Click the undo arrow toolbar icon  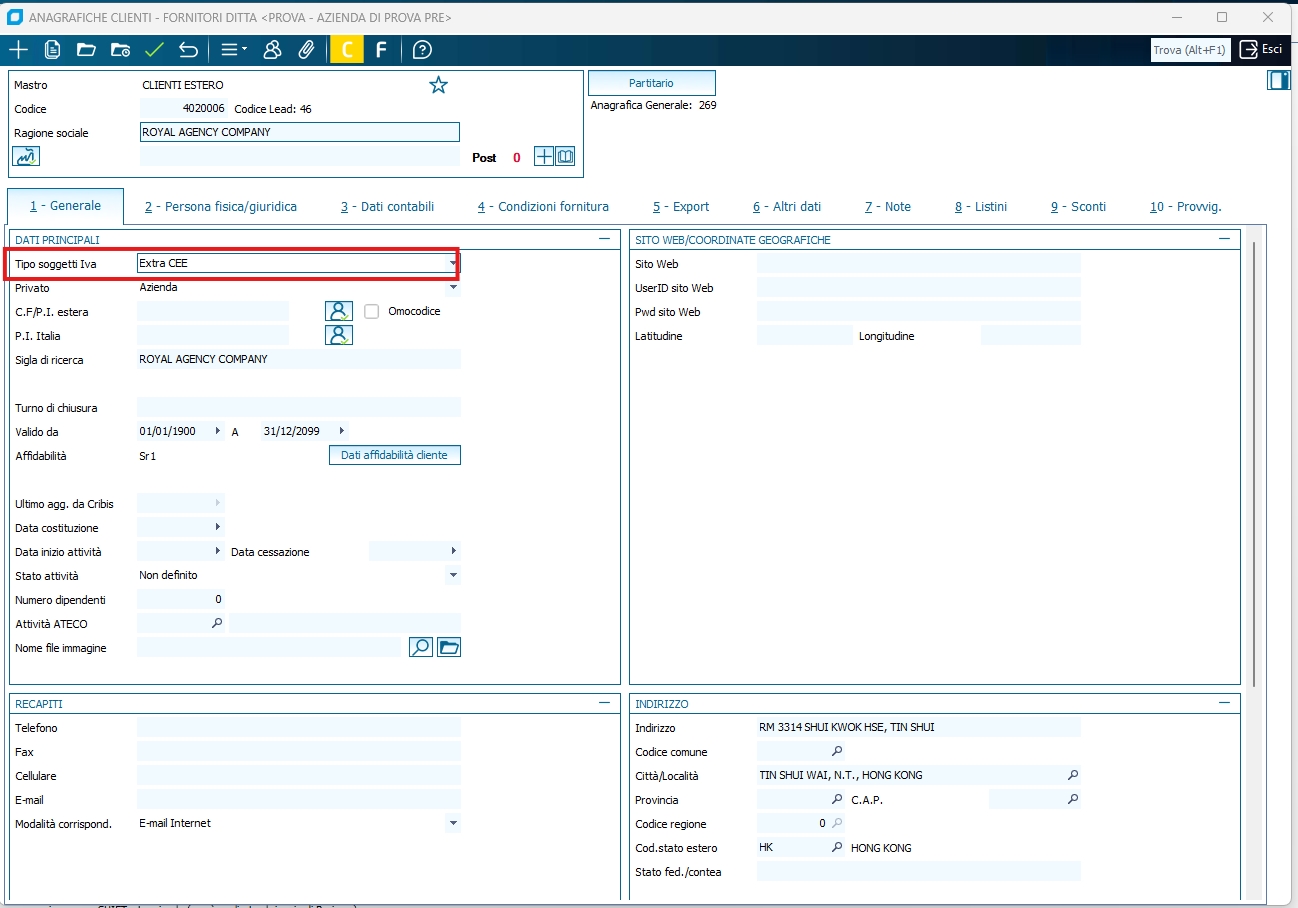point(188,50)
